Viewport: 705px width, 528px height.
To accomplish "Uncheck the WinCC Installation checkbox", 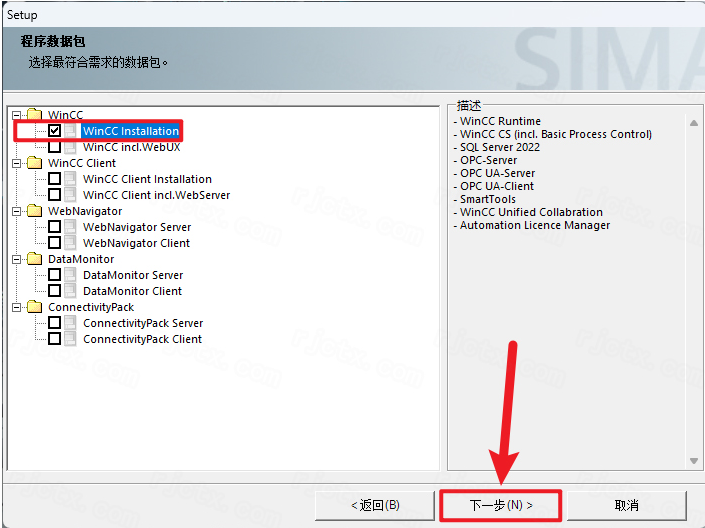I will pos(54,131).
